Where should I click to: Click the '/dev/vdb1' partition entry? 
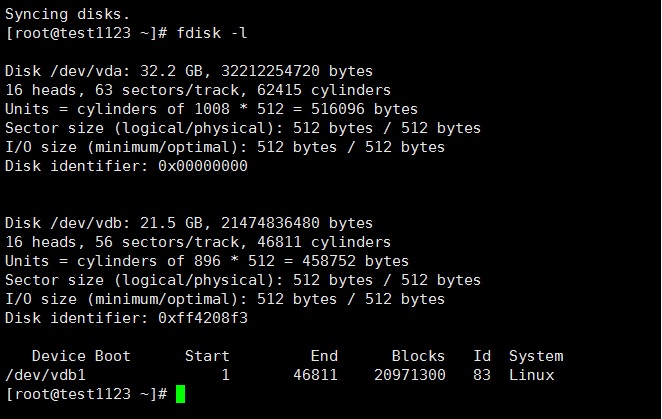[x=46, y=375]
